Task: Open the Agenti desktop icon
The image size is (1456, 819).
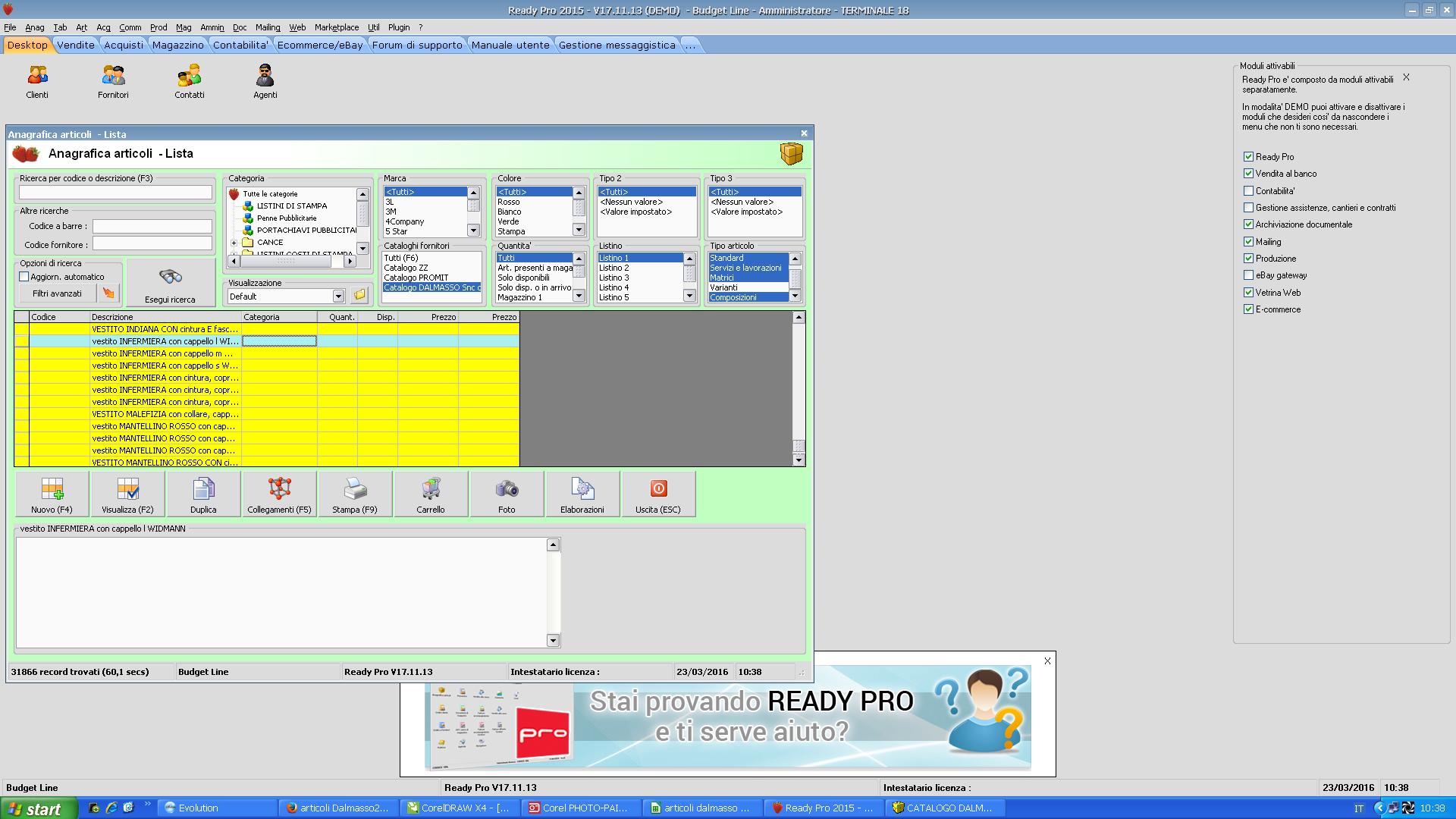Action: [265, 82]
